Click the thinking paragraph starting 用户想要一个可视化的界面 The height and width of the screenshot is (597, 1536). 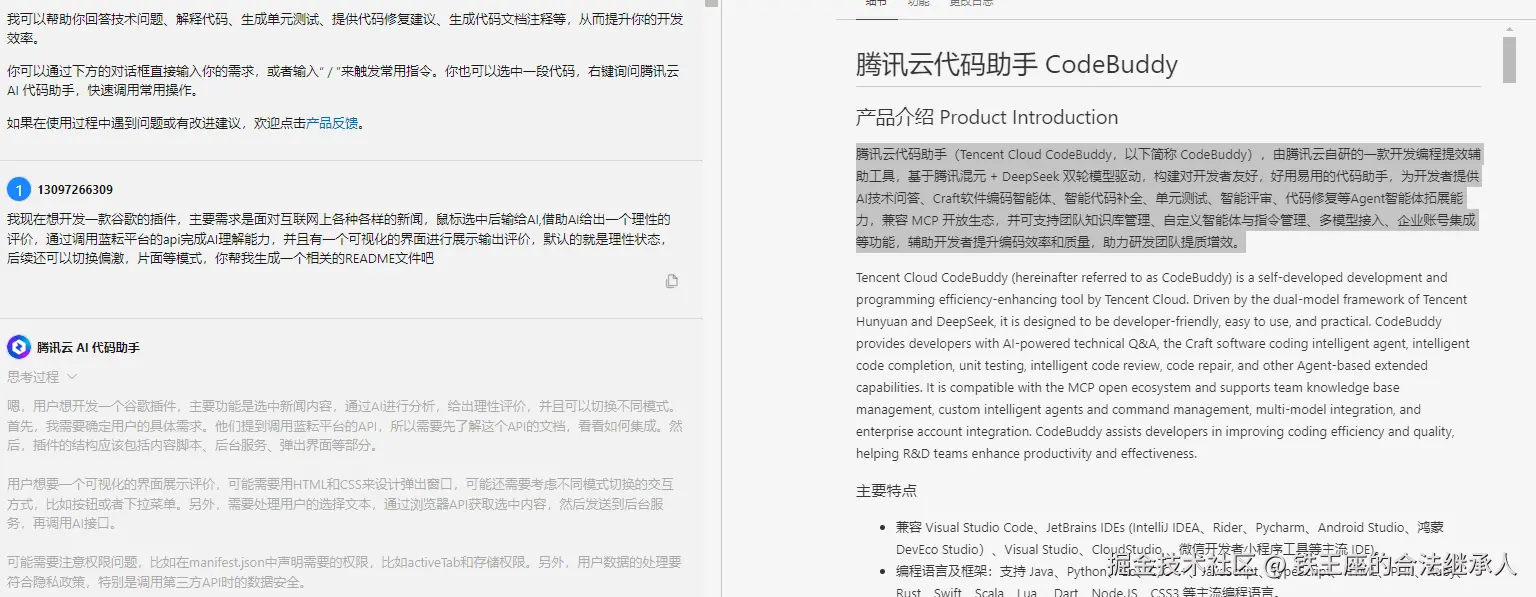[340, 503]
